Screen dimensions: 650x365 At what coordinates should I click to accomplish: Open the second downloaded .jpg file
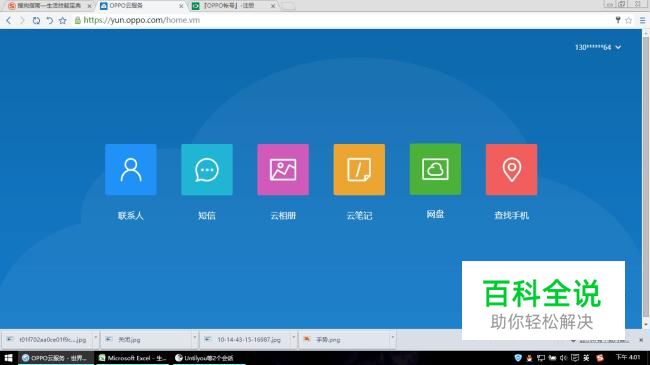coord(146,340)
